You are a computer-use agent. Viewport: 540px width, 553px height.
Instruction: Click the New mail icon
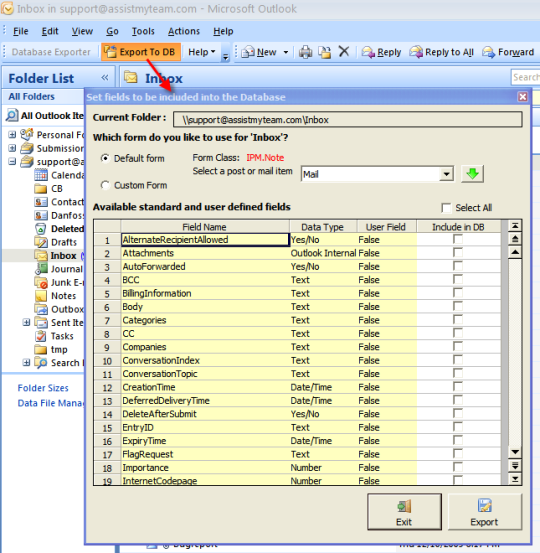point(248,52)
